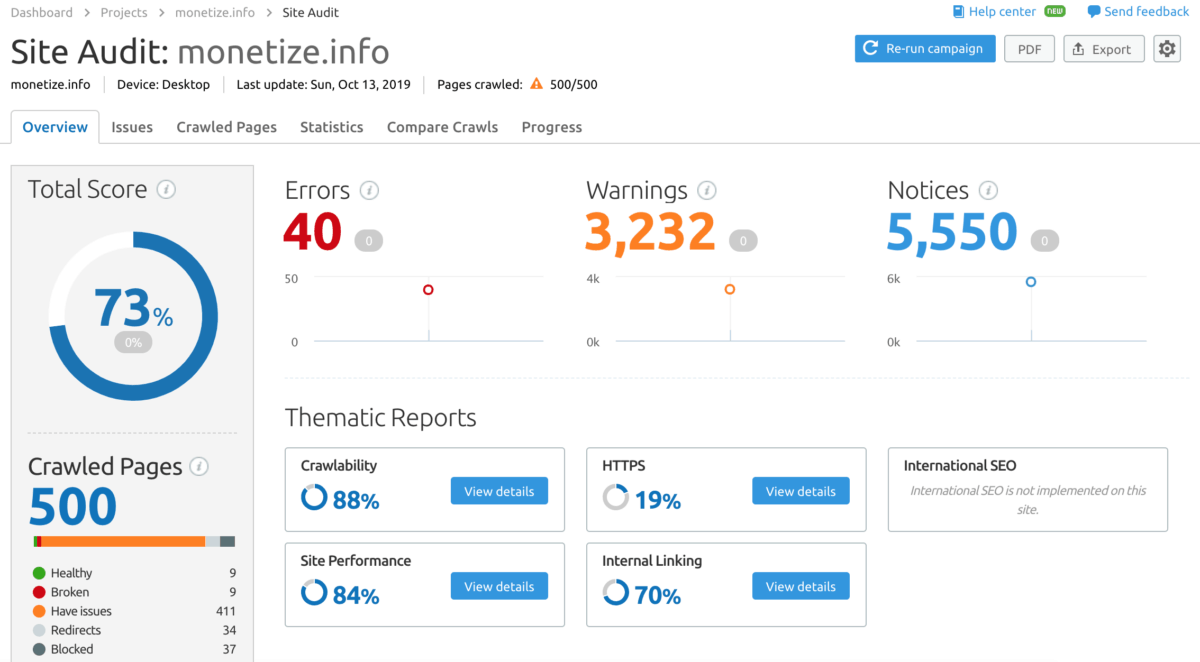Open the Statistics tab

tap(332, 127)
